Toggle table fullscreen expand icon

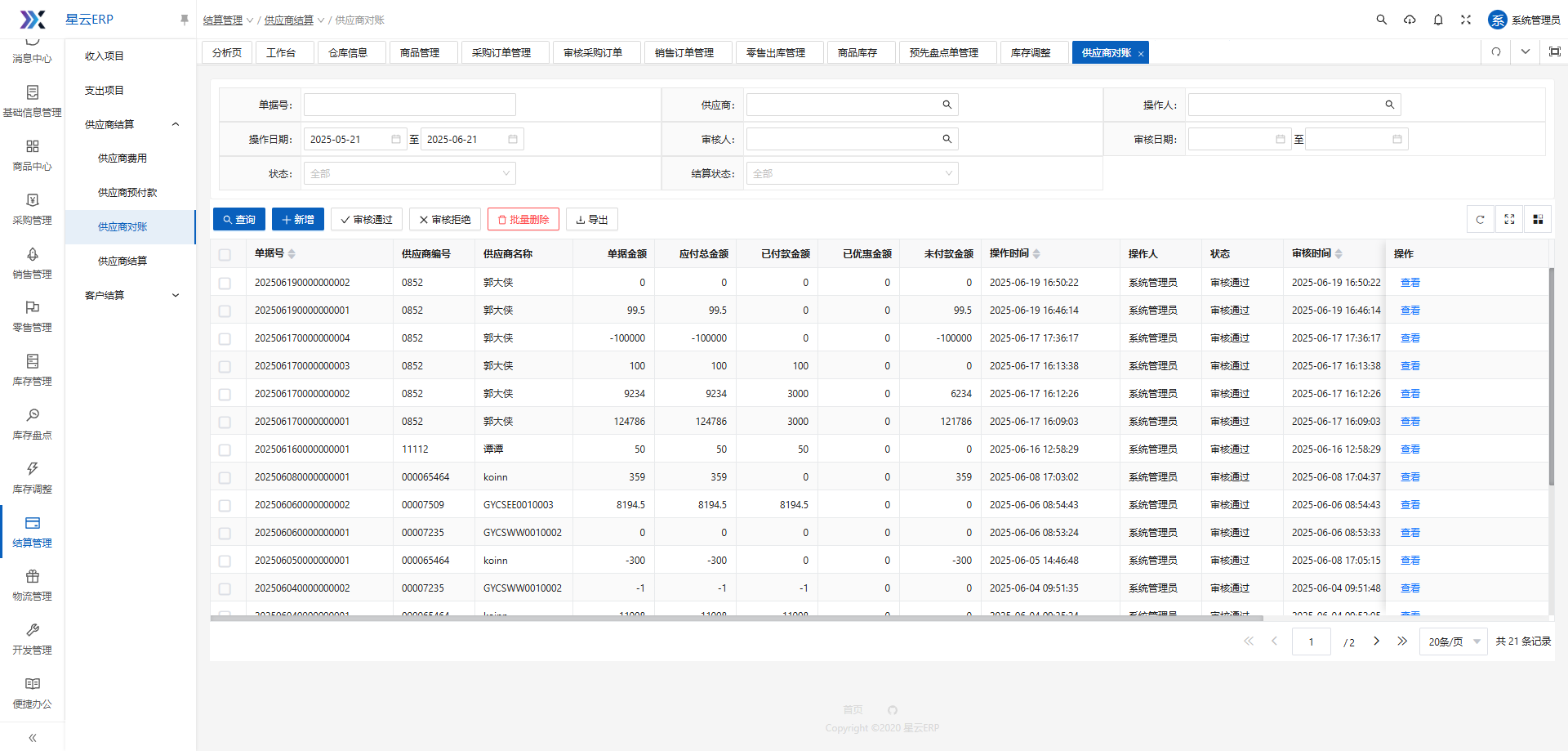[1509, 219]
